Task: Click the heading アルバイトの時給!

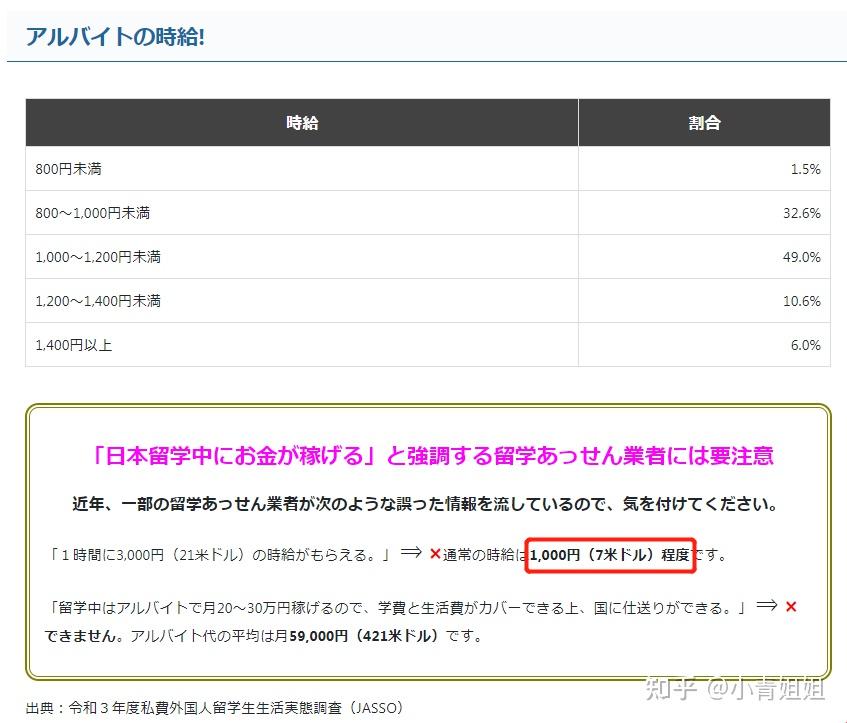Action: tap(115, 37)
